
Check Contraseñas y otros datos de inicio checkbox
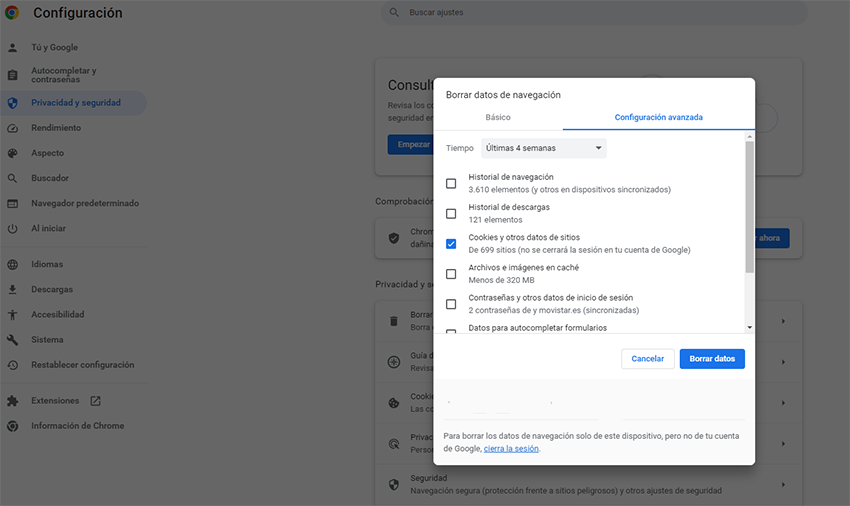pyautogui.click(x=451, y=304)
